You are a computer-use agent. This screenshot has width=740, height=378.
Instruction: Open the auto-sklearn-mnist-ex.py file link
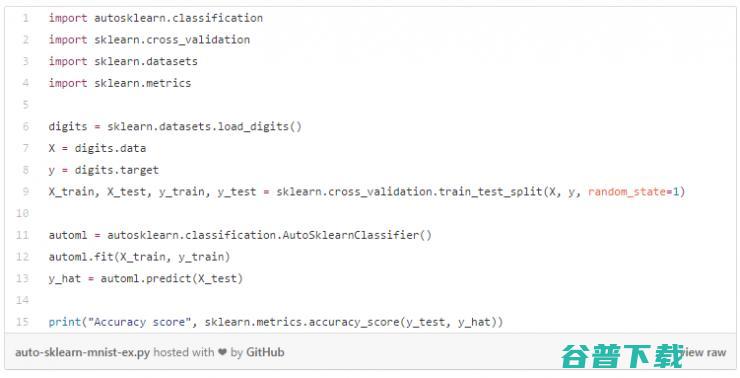(82, 353)
